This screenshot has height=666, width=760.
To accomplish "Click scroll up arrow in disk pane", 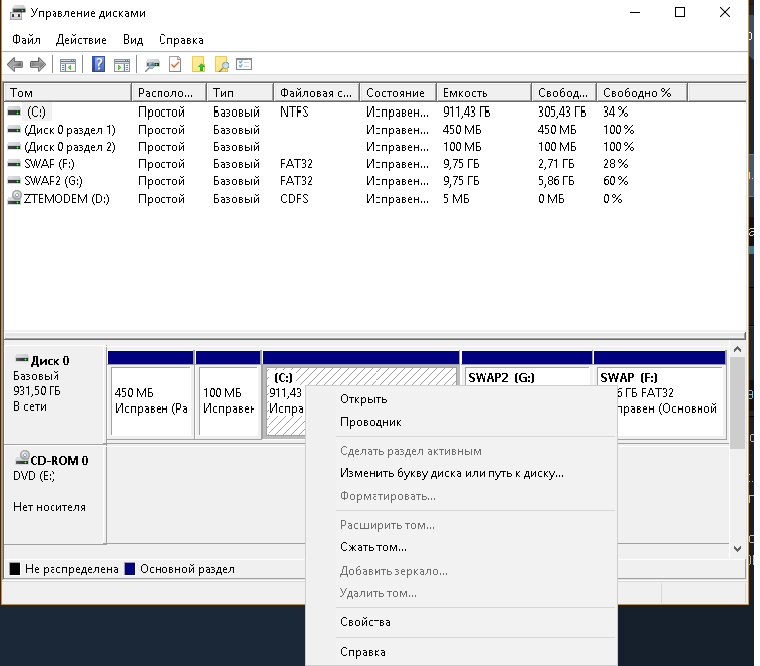I will point(737,349).
